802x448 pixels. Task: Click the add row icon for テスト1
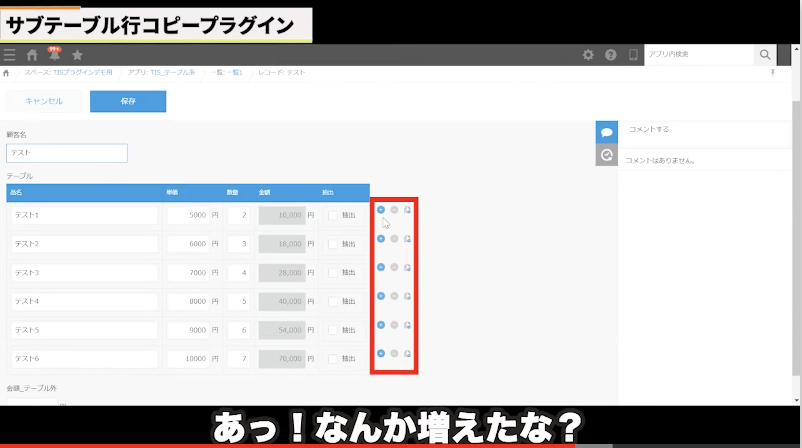(x=381, y=210)
